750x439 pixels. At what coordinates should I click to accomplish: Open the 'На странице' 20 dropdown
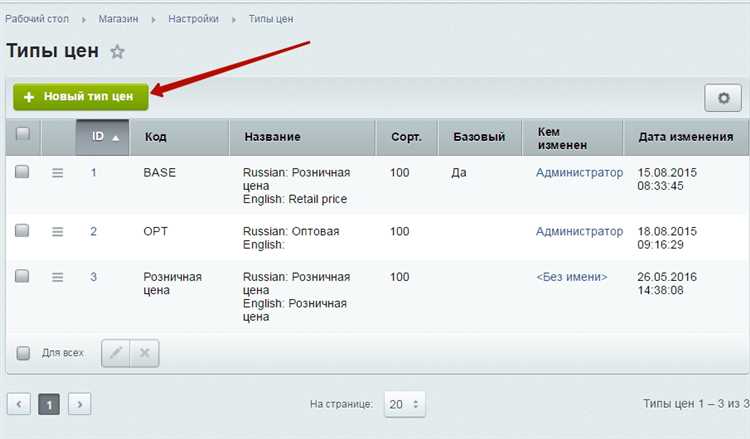point(404,404)
